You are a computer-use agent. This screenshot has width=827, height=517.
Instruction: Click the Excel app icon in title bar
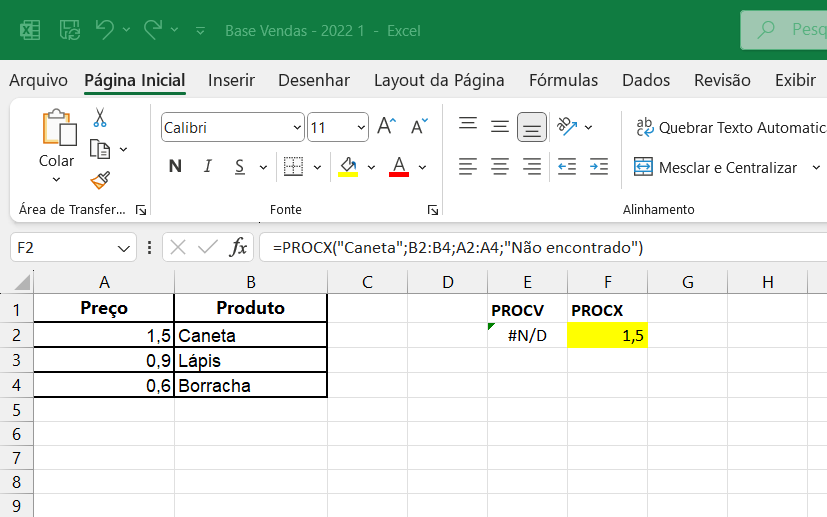click(x=30, y=30)
